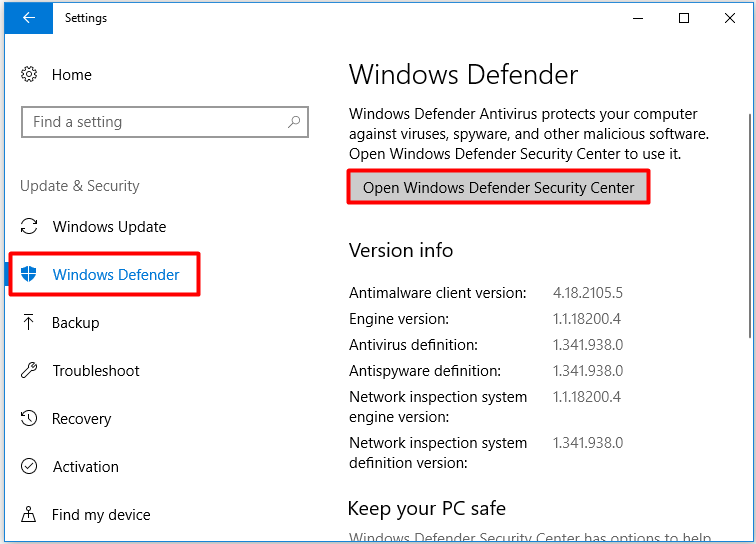Click the Recovery clock icon
756x544 pixels.
coord(29,418)
